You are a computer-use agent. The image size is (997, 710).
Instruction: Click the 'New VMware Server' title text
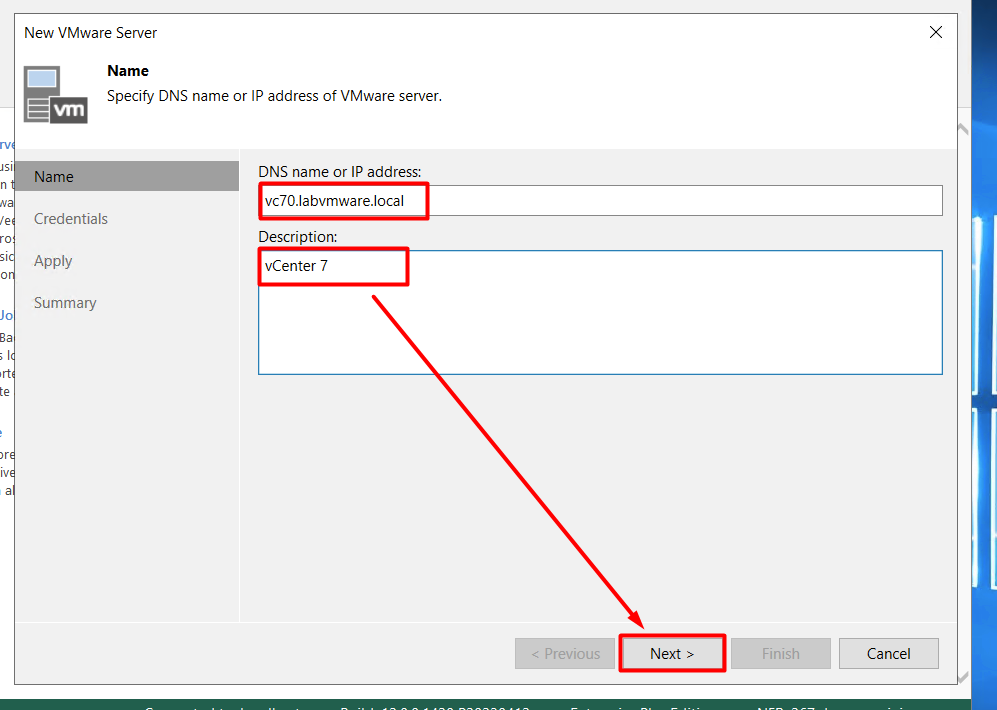pos(90,33)
